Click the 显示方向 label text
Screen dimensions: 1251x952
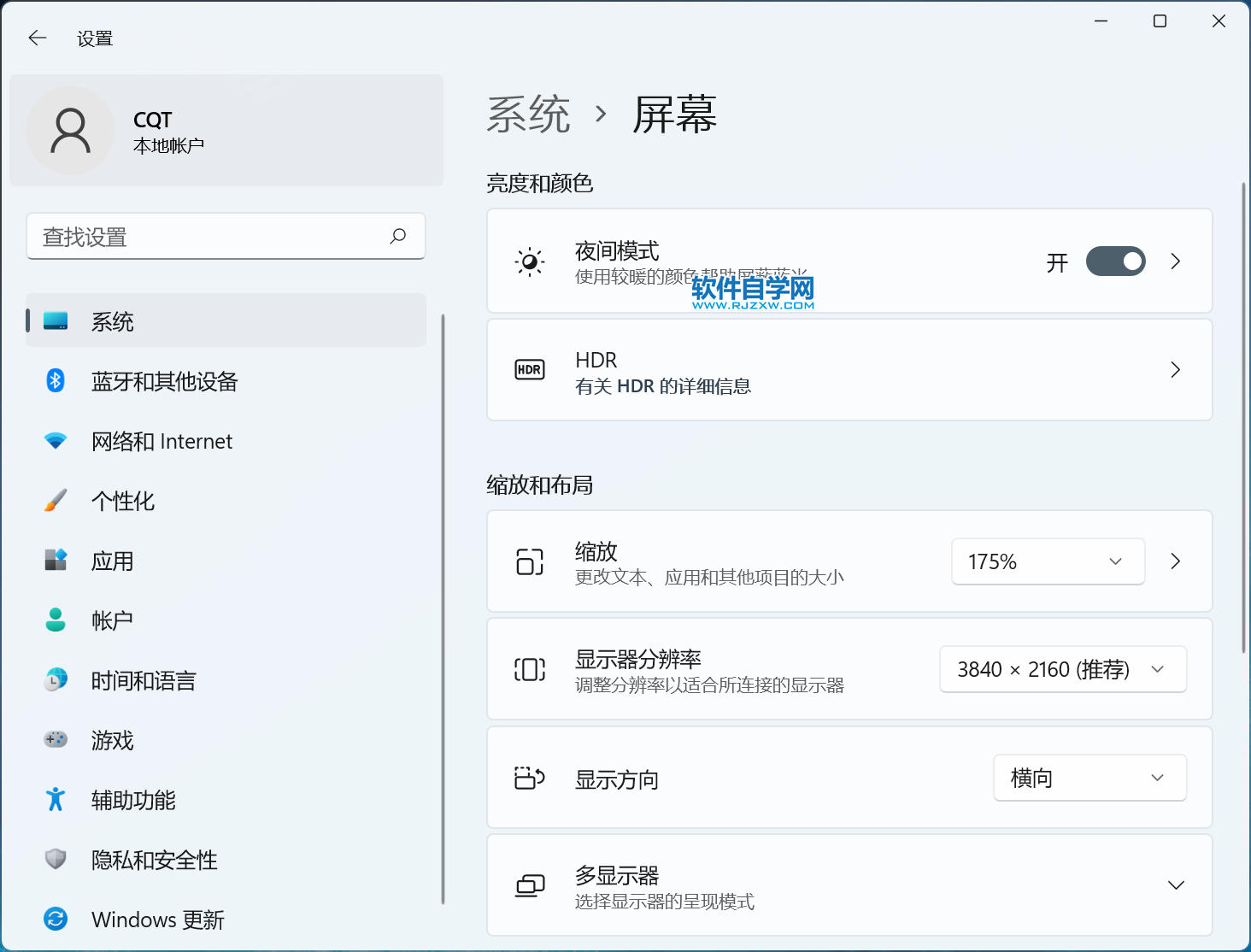point(617,779)
